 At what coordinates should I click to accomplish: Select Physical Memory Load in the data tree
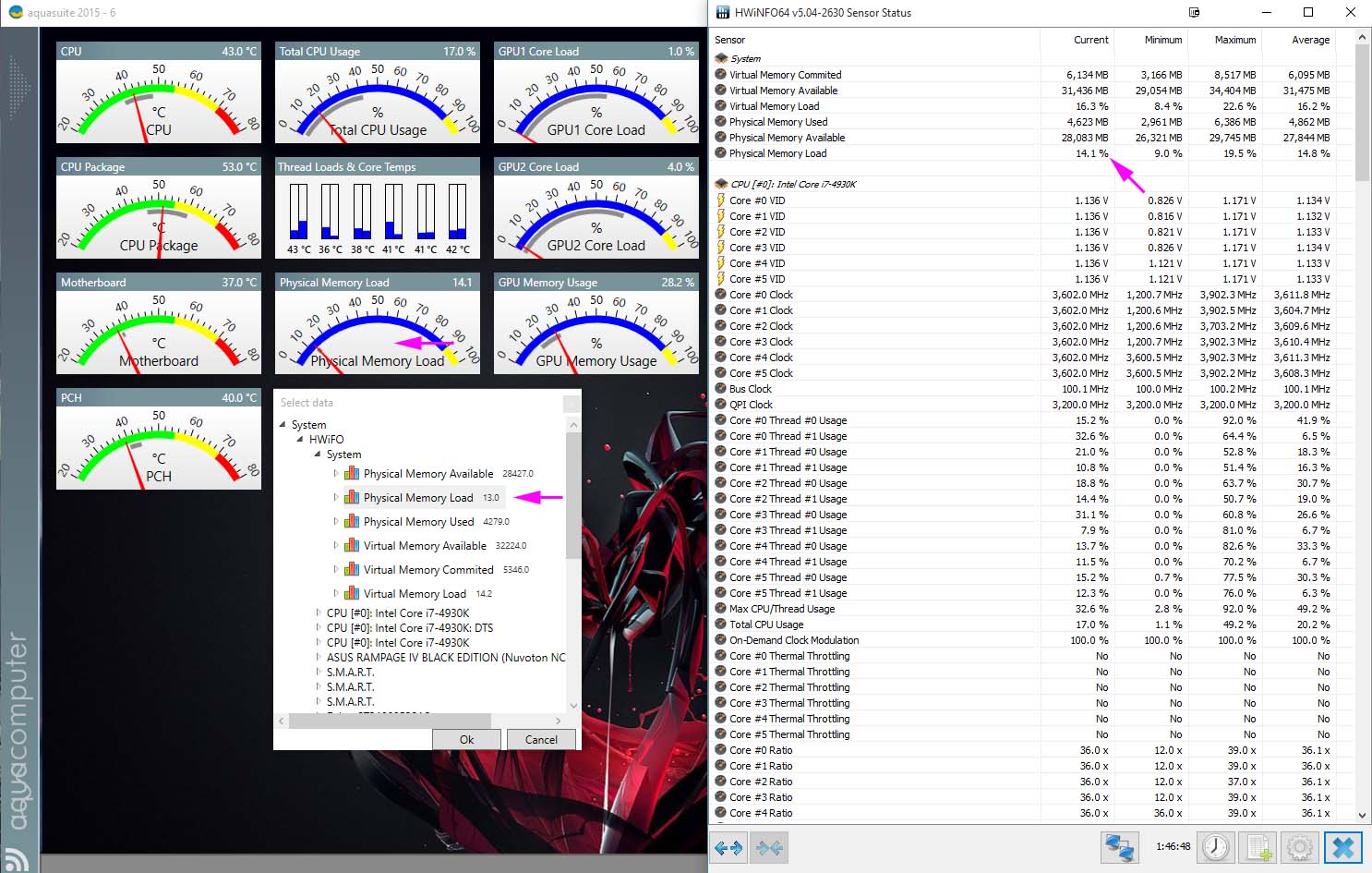(417, 498)
